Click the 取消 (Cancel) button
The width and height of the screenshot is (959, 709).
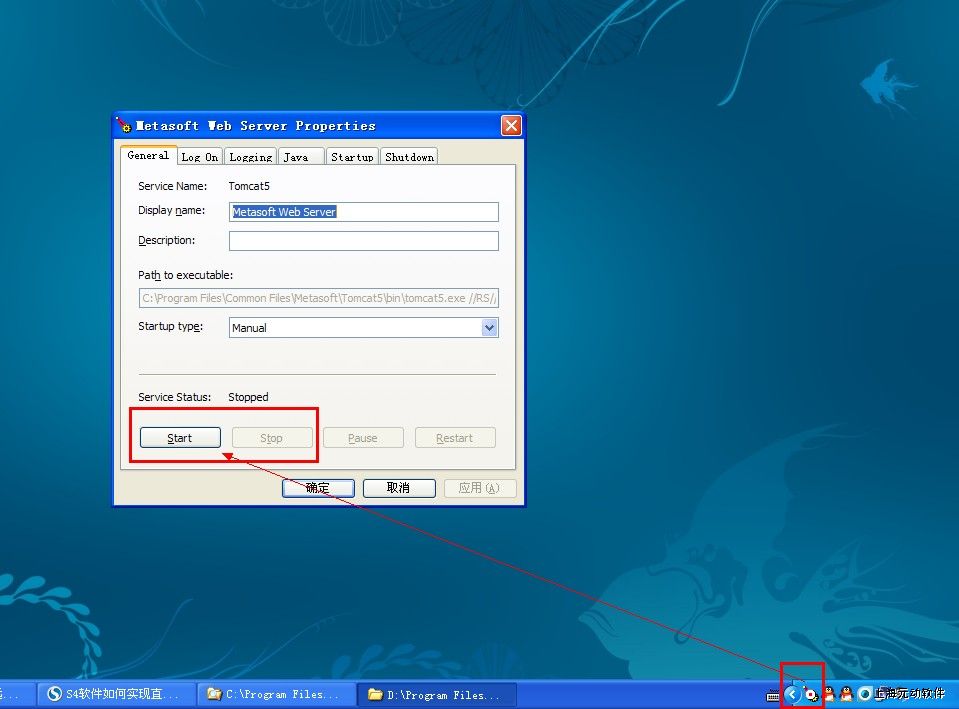tap(398, 488)
